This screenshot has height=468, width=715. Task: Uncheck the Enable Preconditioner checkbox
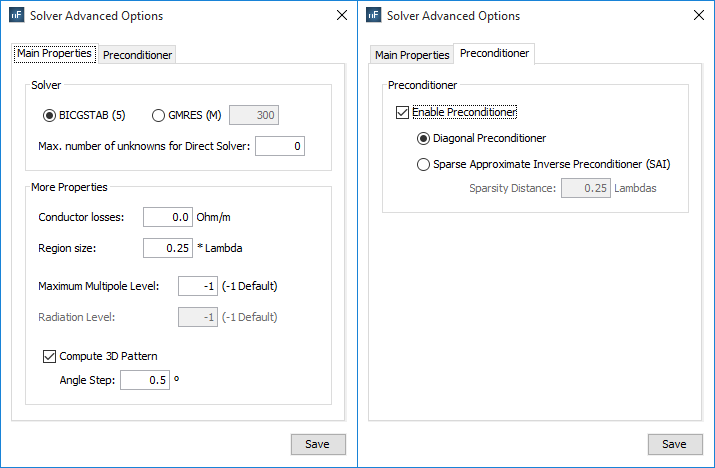coord(403,113)
